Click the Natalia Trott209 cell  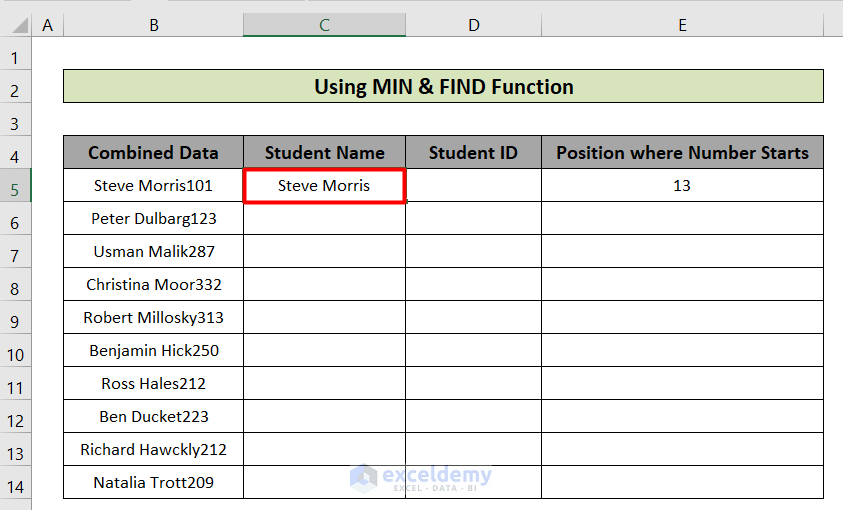coord(153,482)
